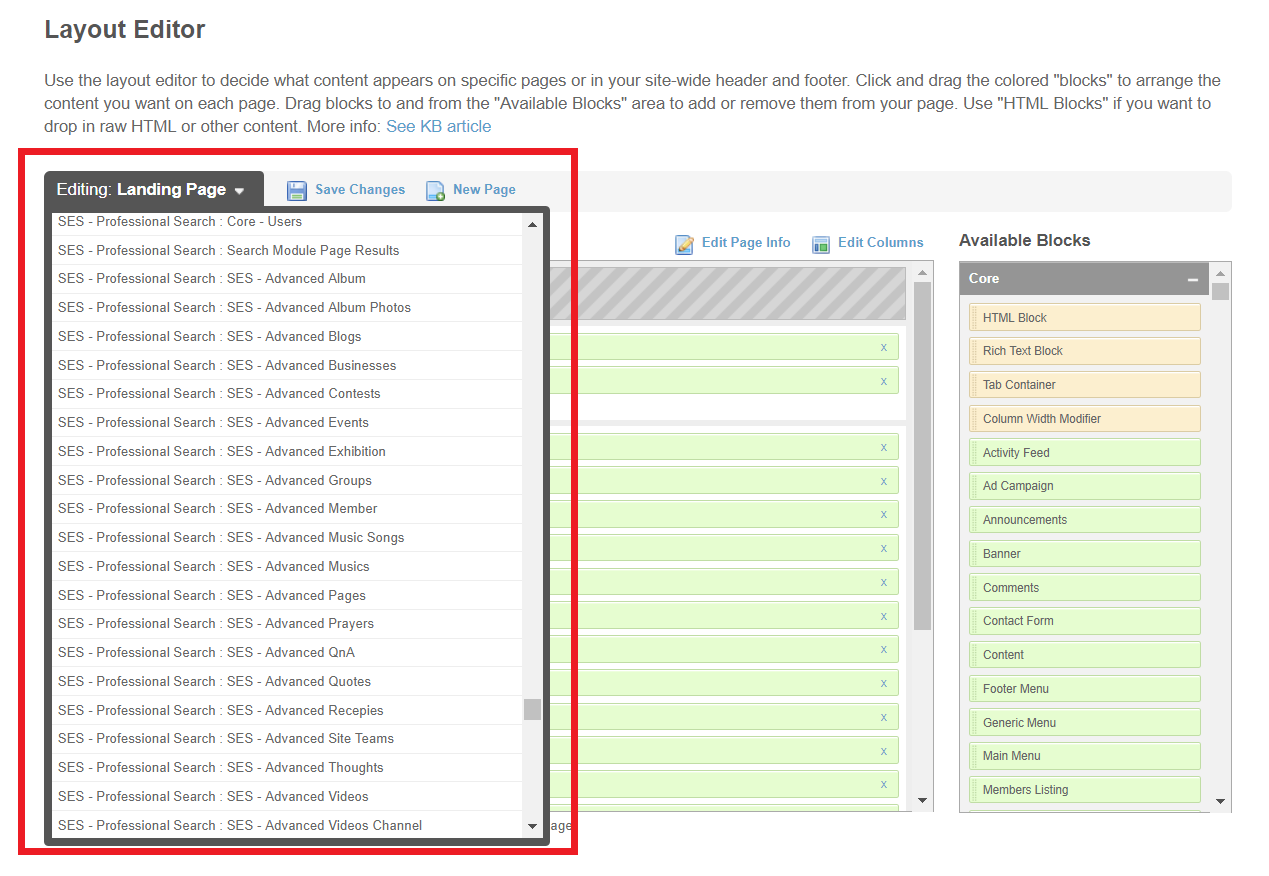This screenshot has height=876, width=1269.
Task: Click the New Page document icon
Action: point(435,191)
